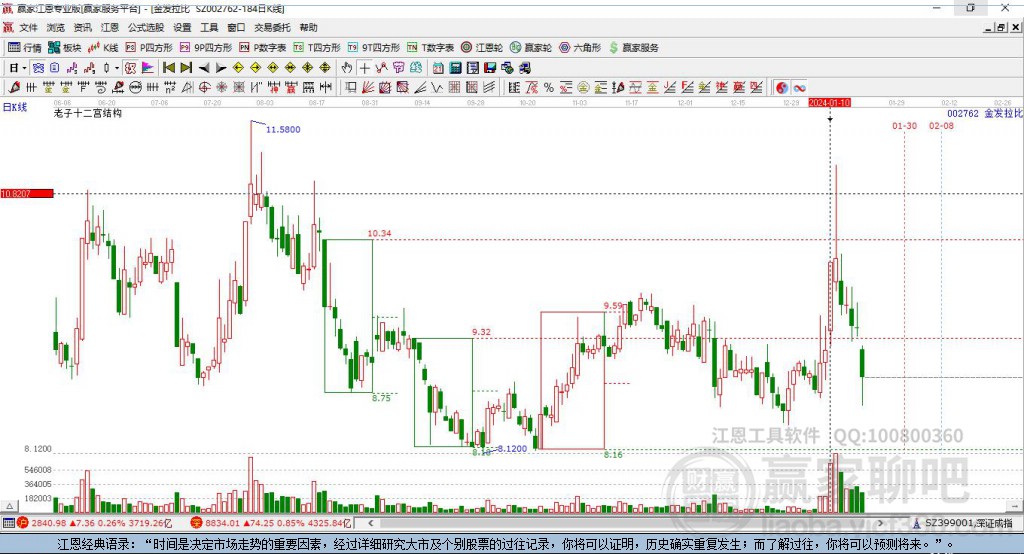Toggle the crosshair cursor tool
The width and height of the screenshot is (1024, 554).
(x=364, y=67)
